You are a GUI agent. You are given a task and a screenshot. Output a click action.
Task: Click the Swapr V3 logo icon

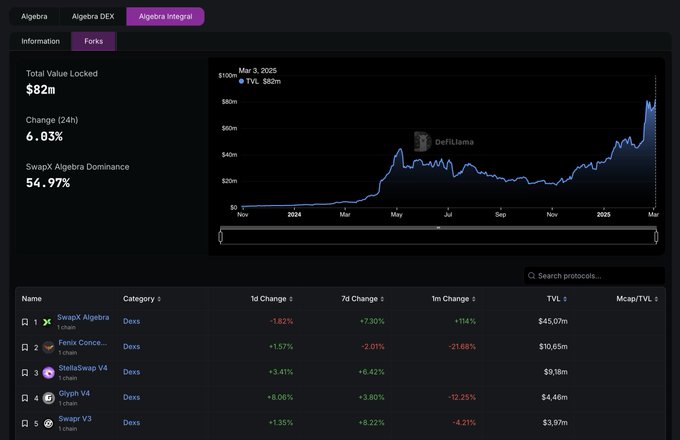coord(49,424)
